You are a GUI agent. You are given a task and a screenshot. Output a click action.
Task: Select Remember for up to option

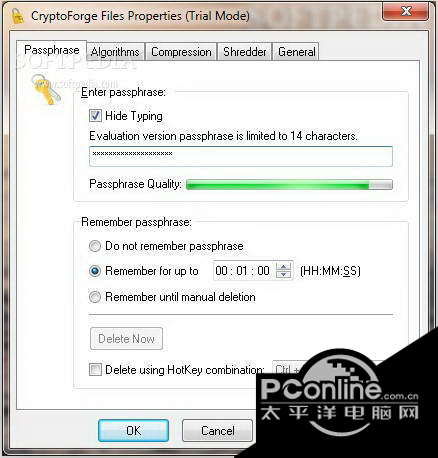(95, 271)
